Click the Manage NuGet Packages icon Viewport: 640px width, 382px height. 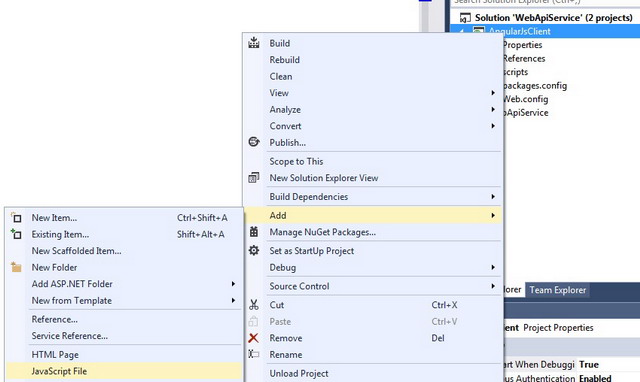(x=253, y=232)
